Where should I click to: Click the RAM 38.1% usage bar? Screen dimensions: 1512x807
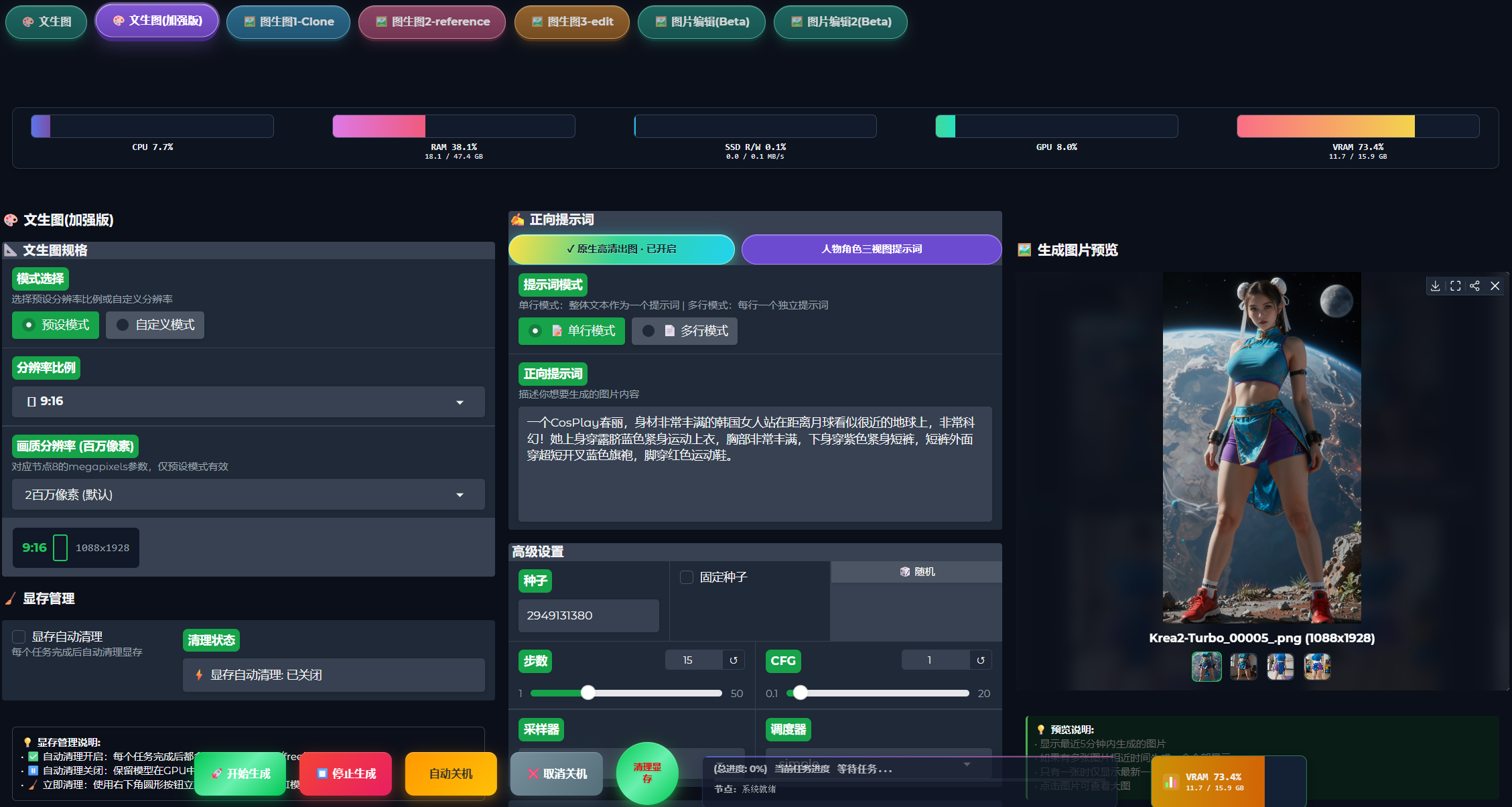click(x=454, y=126)
